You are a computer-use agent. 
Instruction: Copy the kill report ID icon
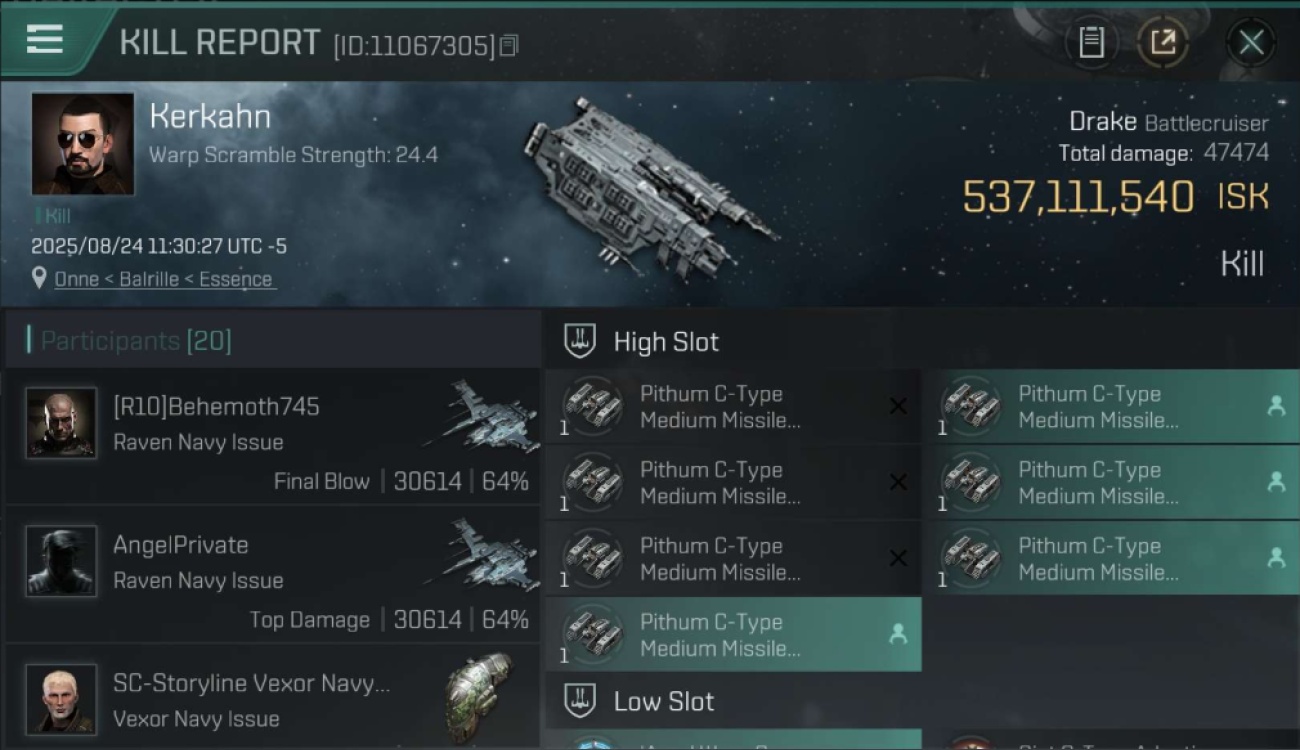pyautogui.click(x=509, y=45)
